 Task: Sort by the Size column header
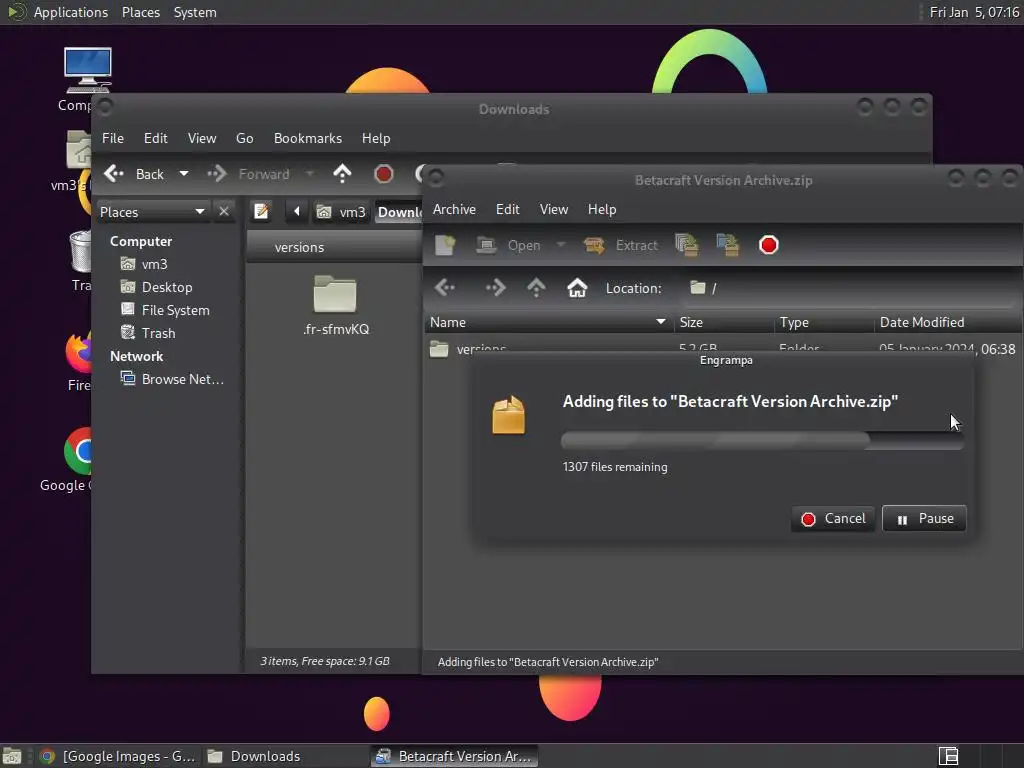pos(724,322)
